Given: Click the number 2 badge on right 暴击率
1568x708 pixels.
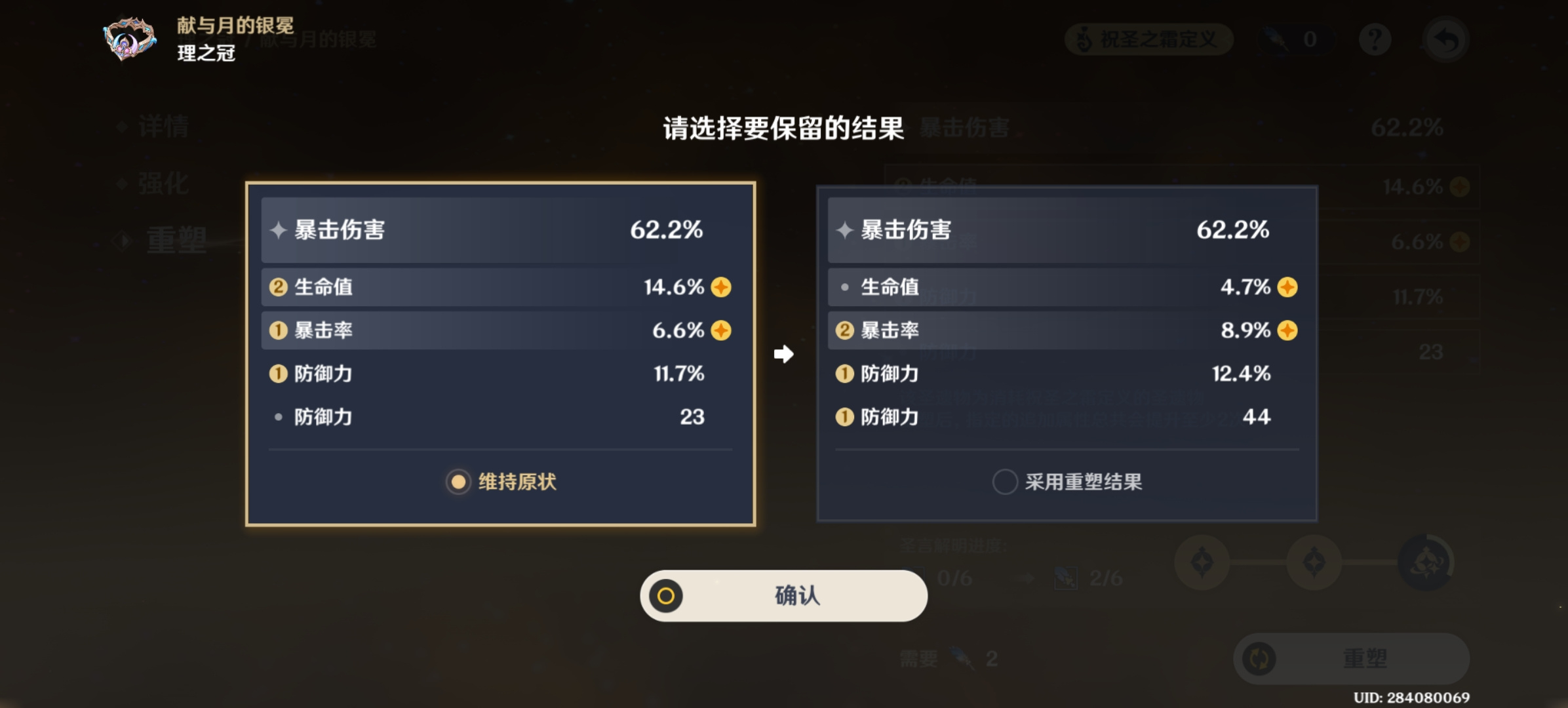Looking at the screenshot, I should tap(844, 330).
